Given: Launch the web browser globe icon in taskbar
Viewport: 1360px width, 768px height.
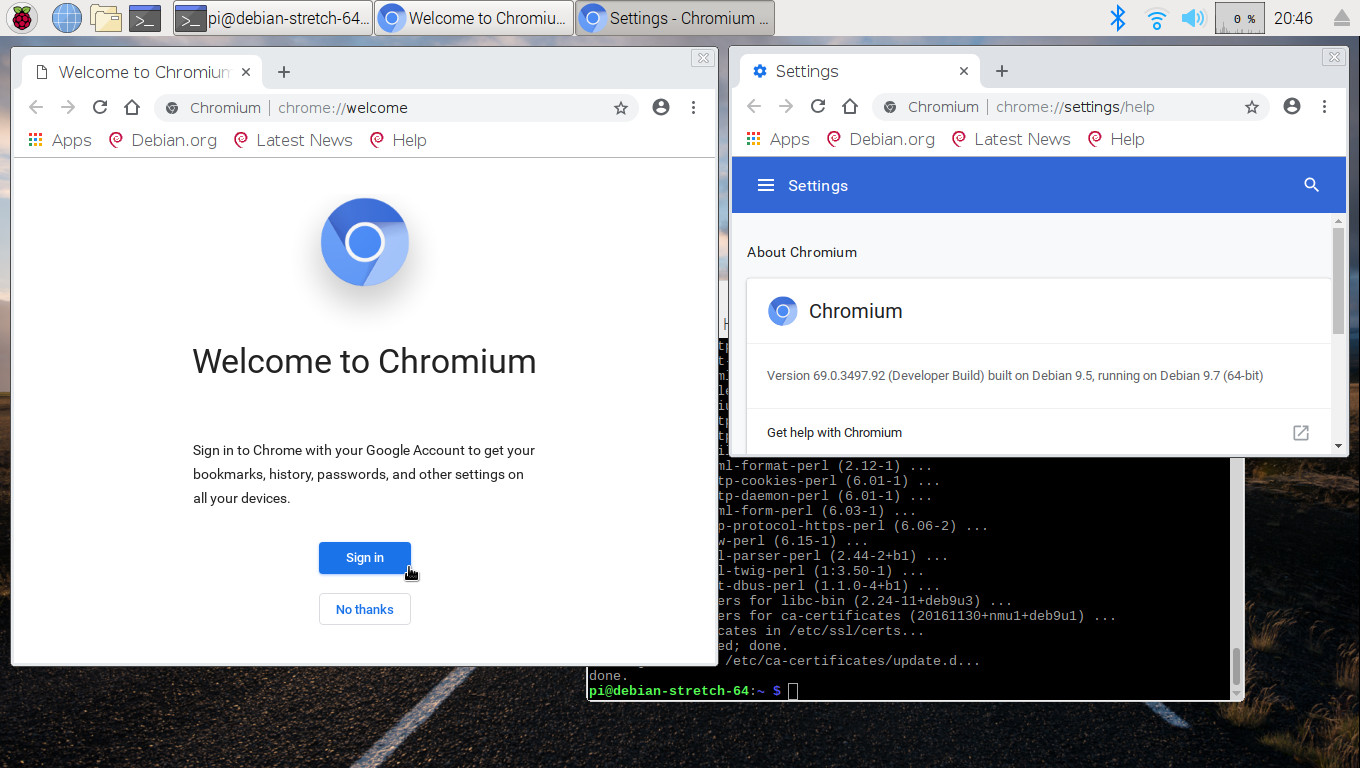Looking at the screenshot, I should (66, 17).
